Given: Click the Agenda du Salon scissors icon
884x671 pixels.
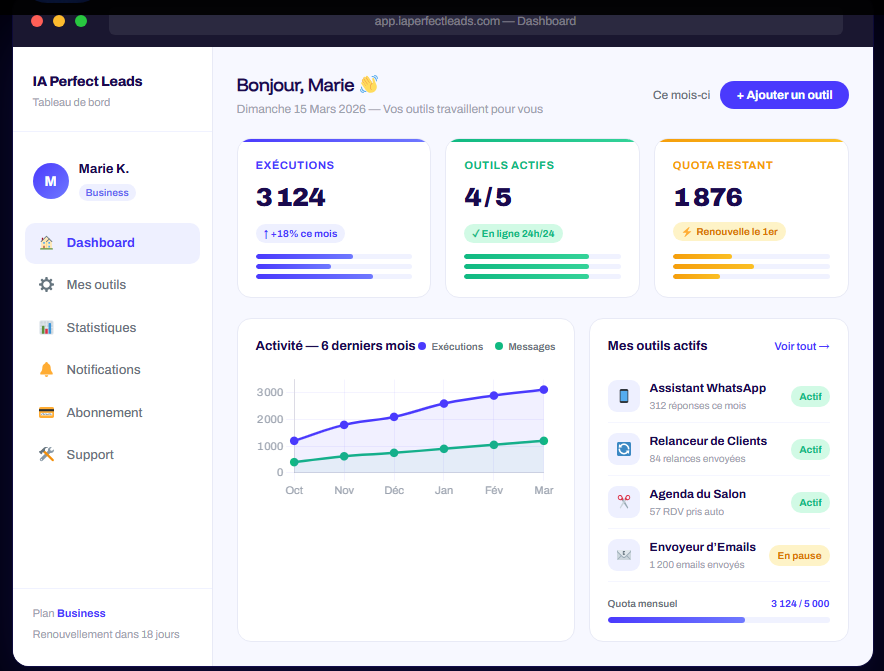Looking at the screenshot, I should [x=624, y=502].
